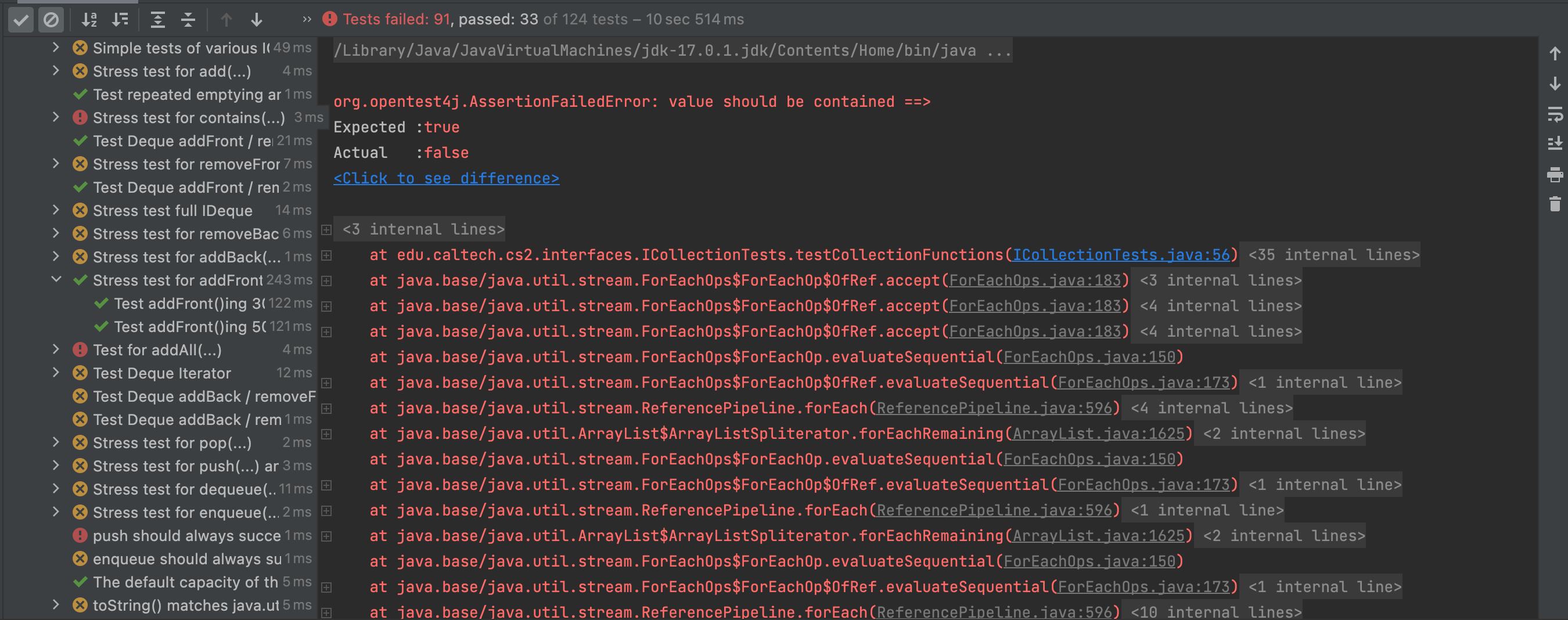This screenshot has height=620, width=1568.
Task: Jump to next failed test
Action: (x=256, y=20)
